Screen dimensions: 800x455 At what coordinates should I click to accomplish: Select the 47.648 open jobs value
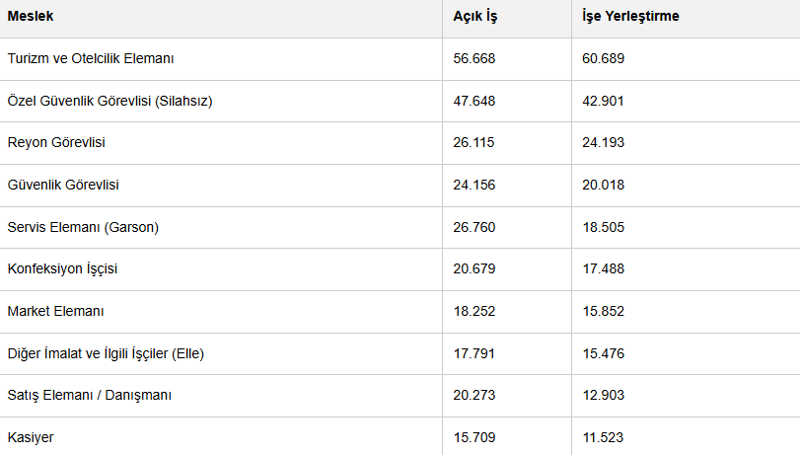click(x=474, y=101)
